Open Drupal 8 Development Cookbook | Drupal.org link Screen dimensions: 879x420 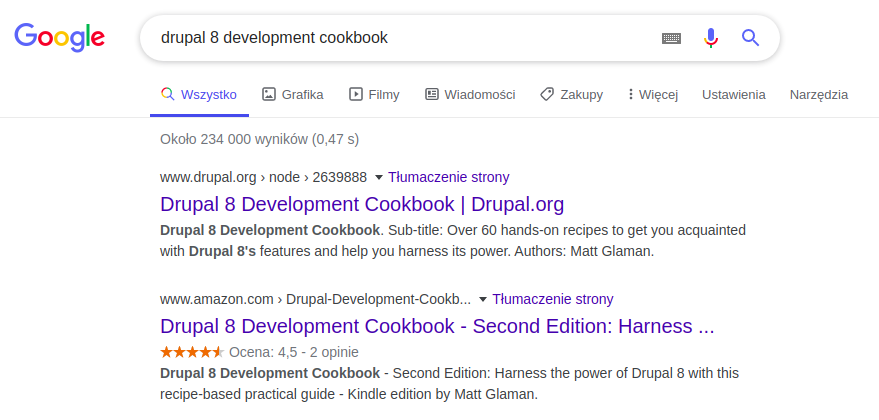pyautogui.click(x=362, y=204)
